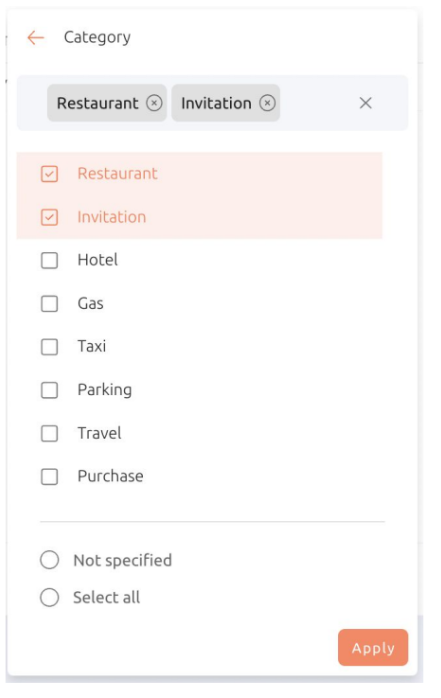
Task: Uncheck the Invitation checkbox
Action: click(x=49, y=217)
